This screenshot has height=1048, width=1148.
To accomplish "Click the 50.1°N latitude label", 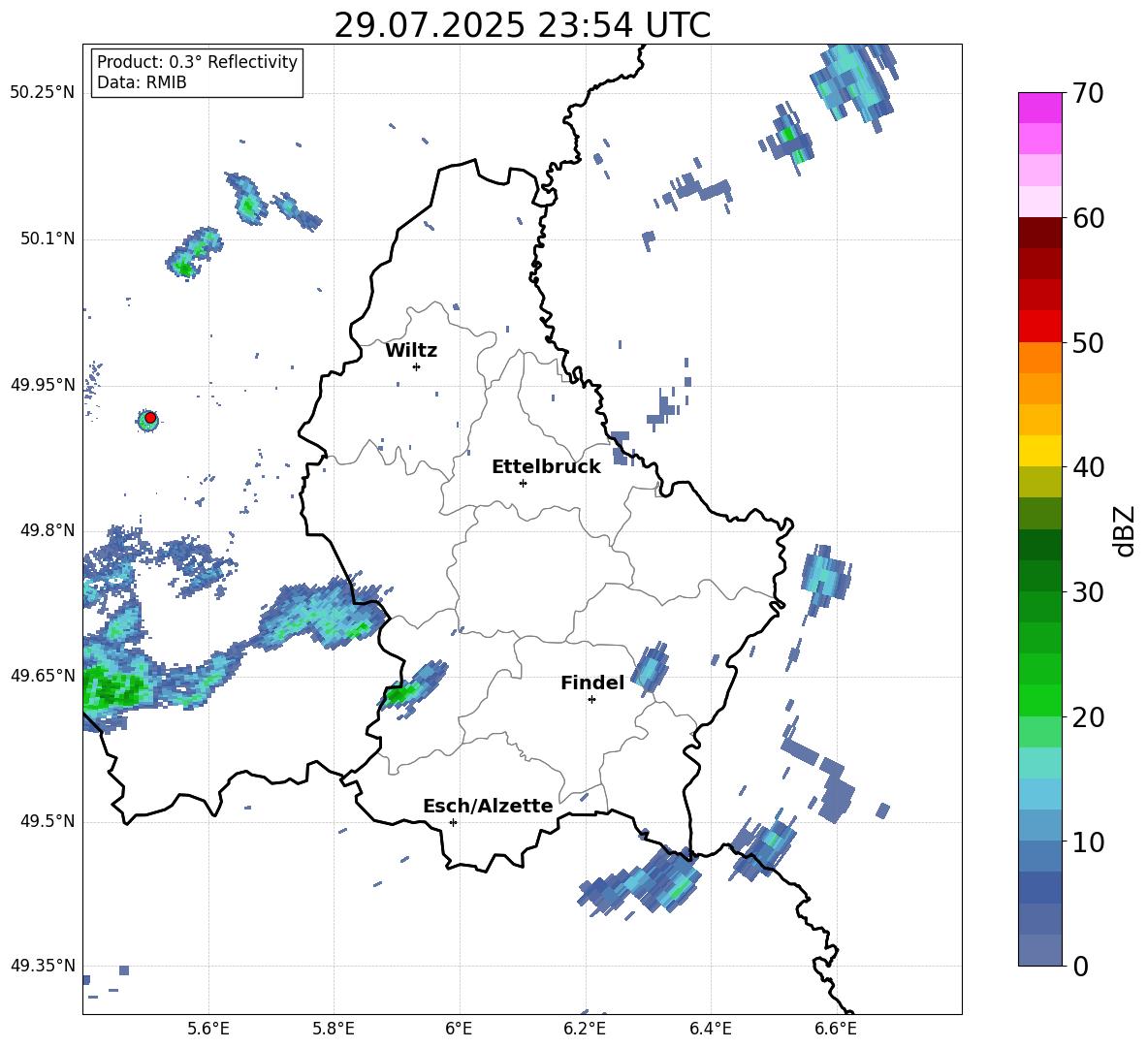I will click(x=48, y=238).
